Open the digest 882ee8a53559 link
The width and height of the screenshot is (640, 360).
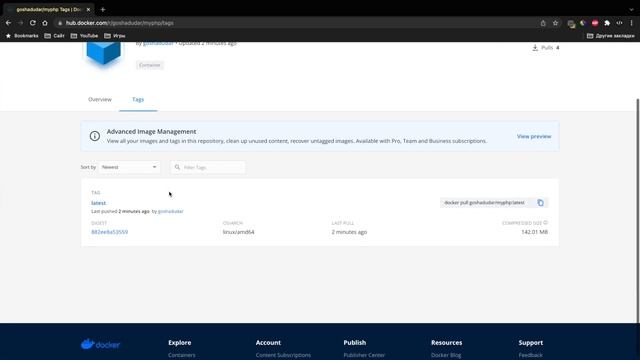(109, 232)
